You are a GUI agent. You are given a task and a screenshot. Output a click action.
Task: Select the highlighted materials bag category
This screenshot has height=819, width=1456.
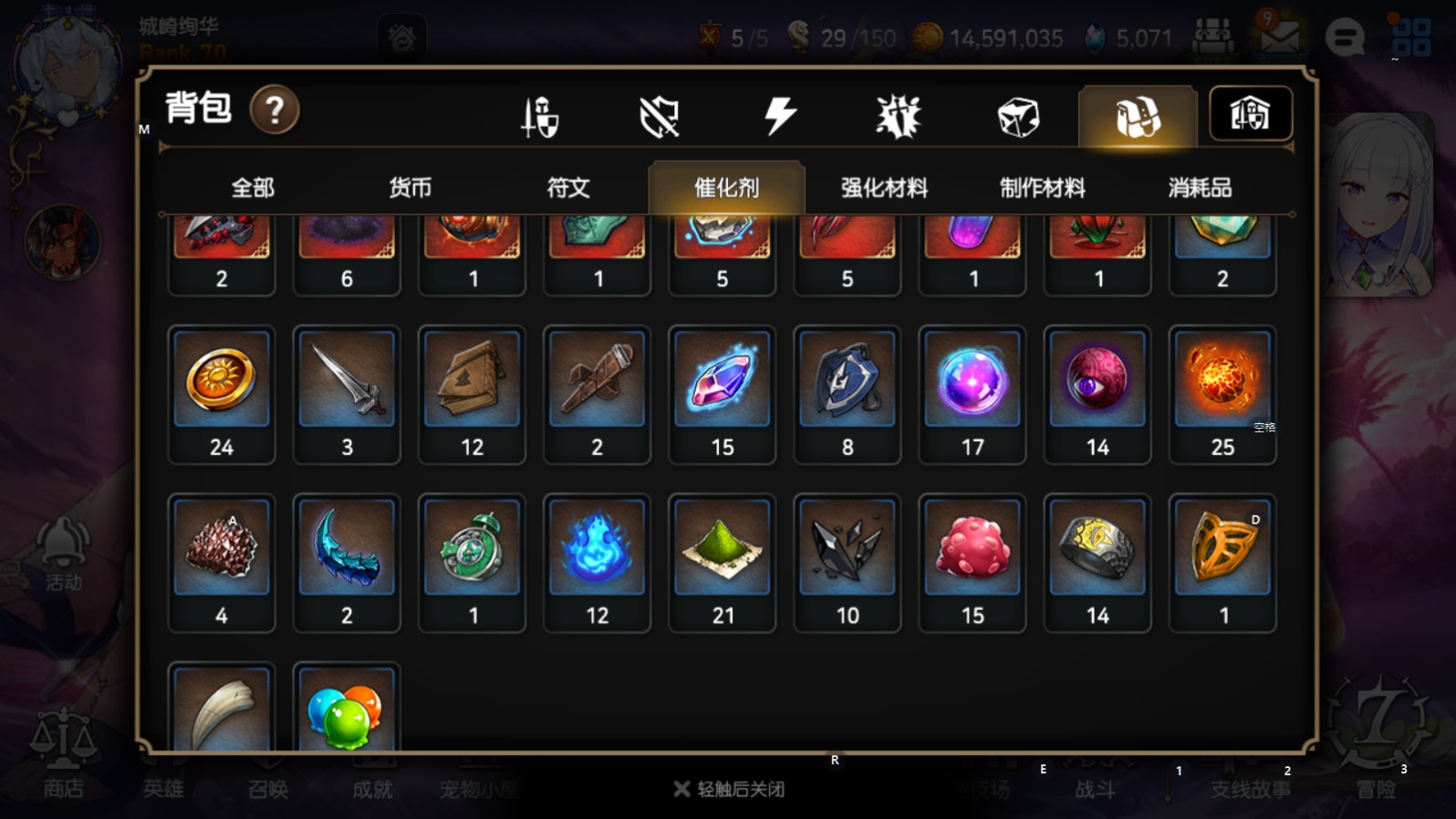(x=1138, y=117)
